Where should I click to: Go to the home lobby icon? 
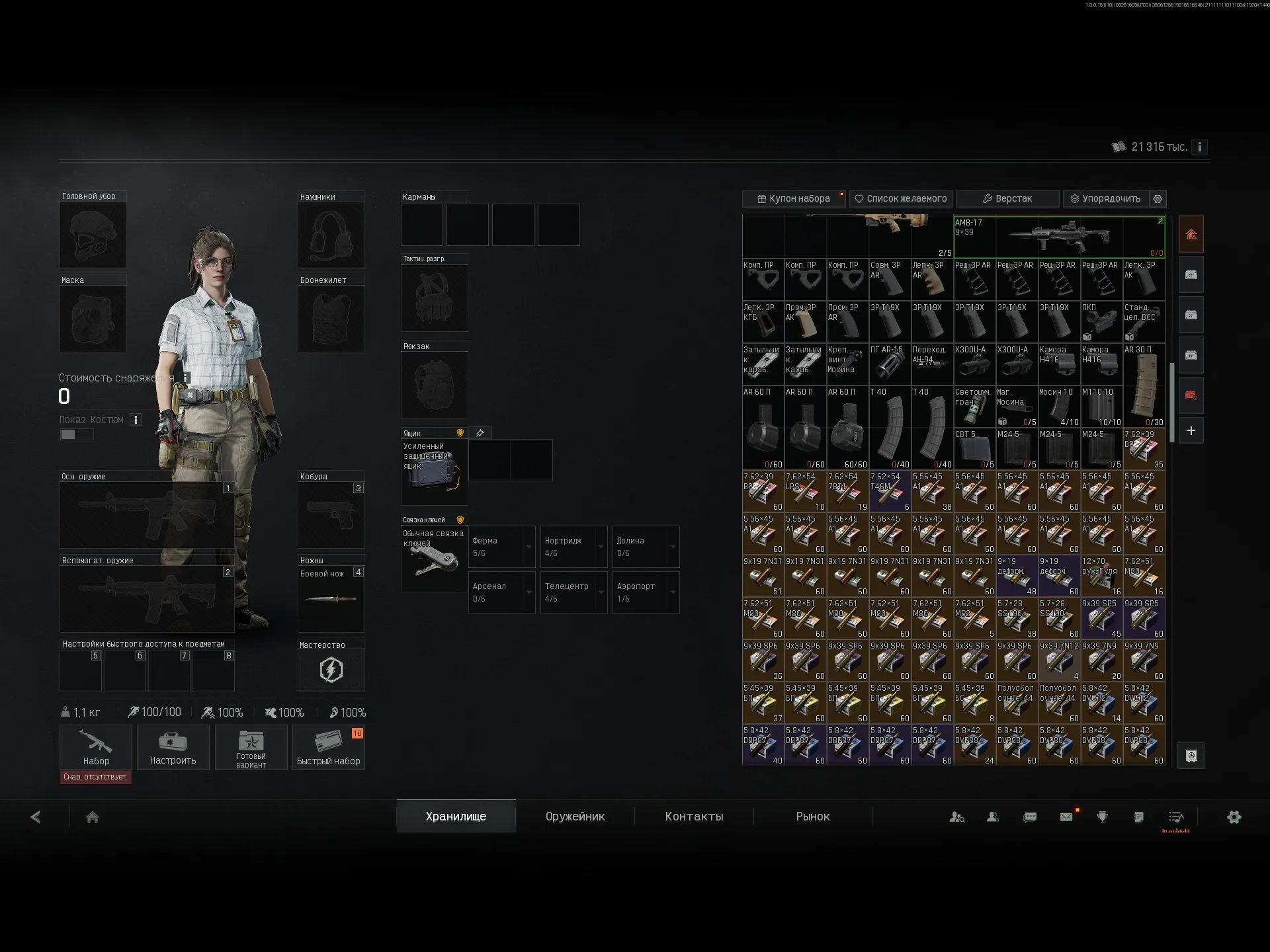[93, 817]
